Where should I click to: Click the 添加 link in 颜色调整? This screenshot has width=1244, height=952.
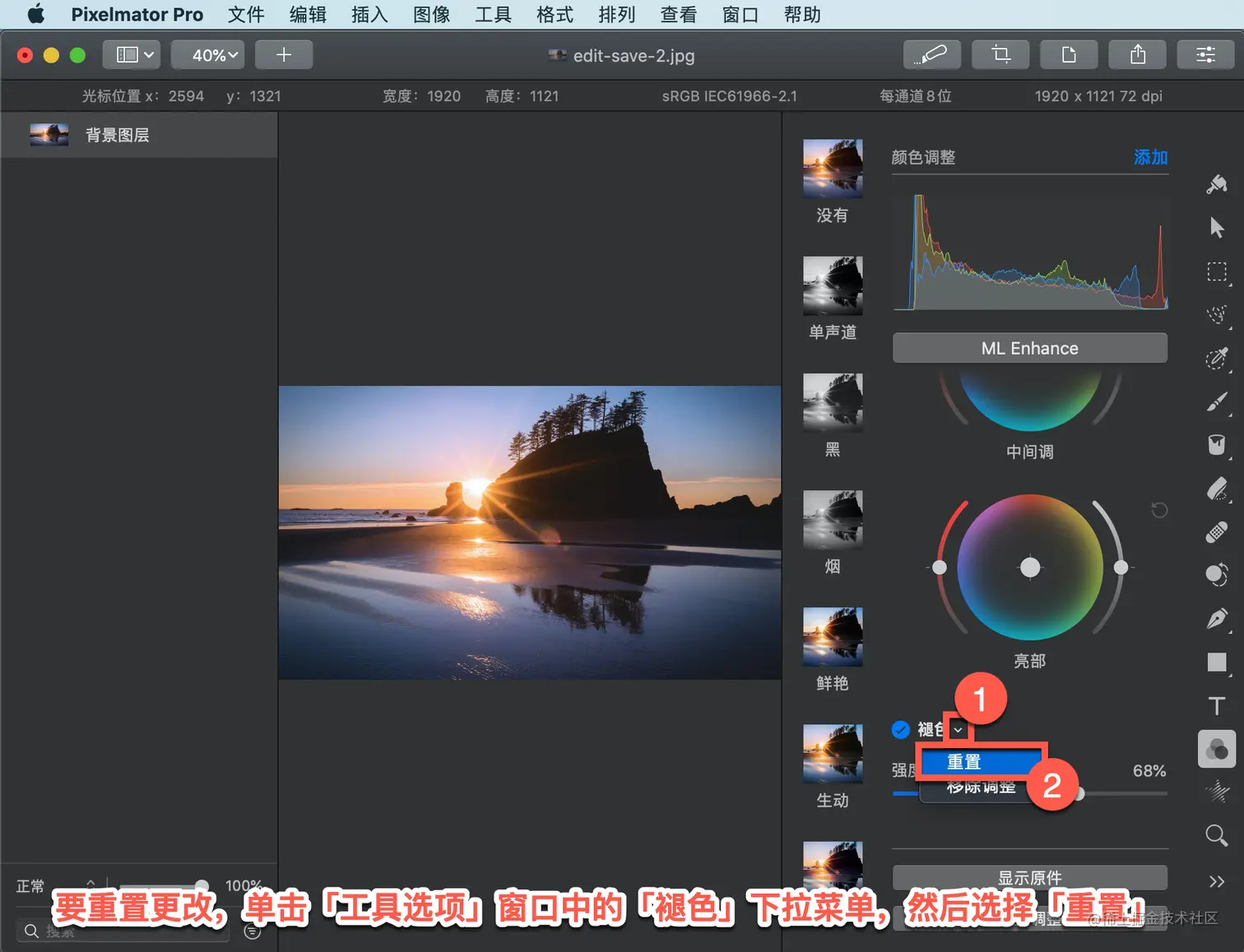click(1150, 157)
